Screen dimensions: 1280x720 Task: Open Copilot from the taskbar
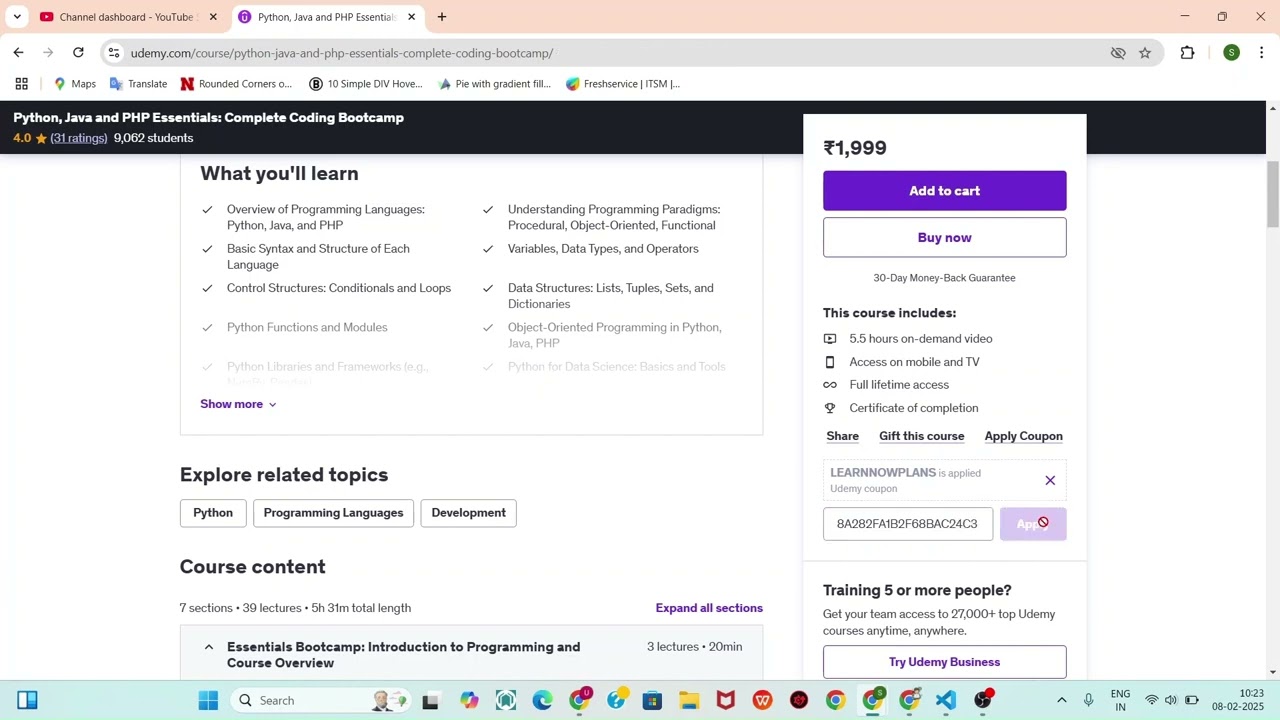469,700
